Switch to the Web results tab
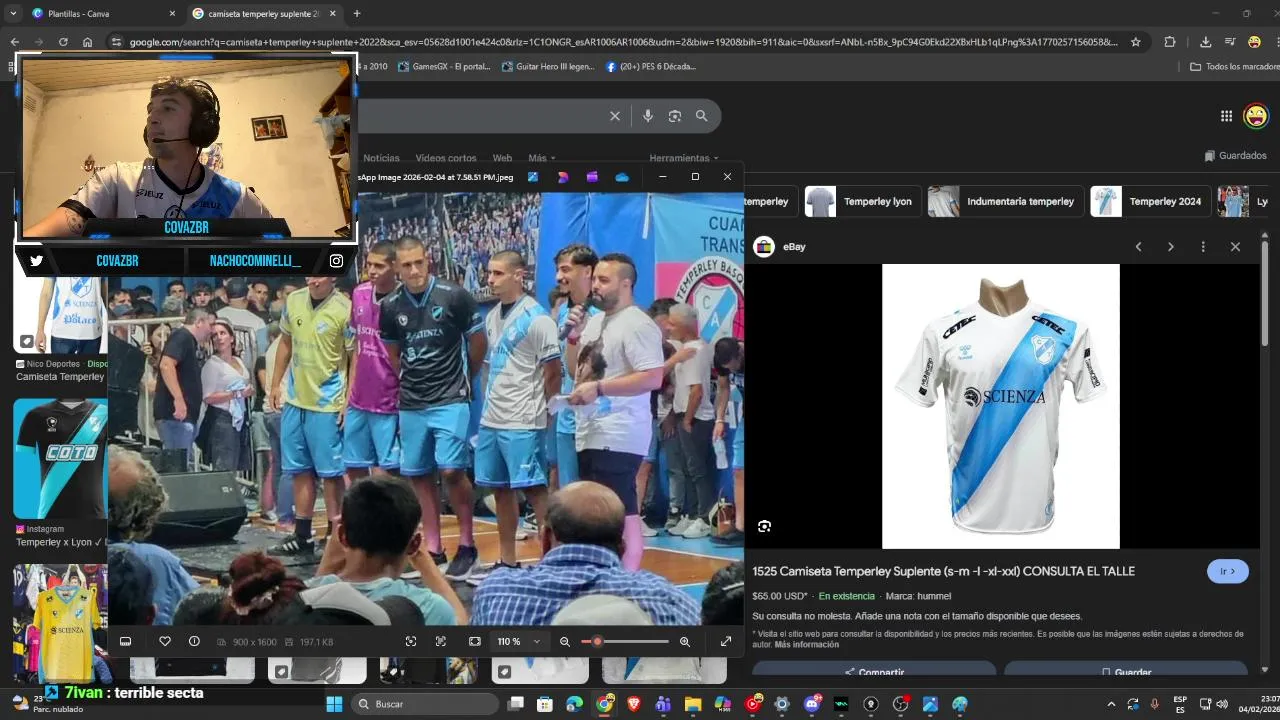The height and width of the screenshot is (720, 1280). tap(502, 158)
